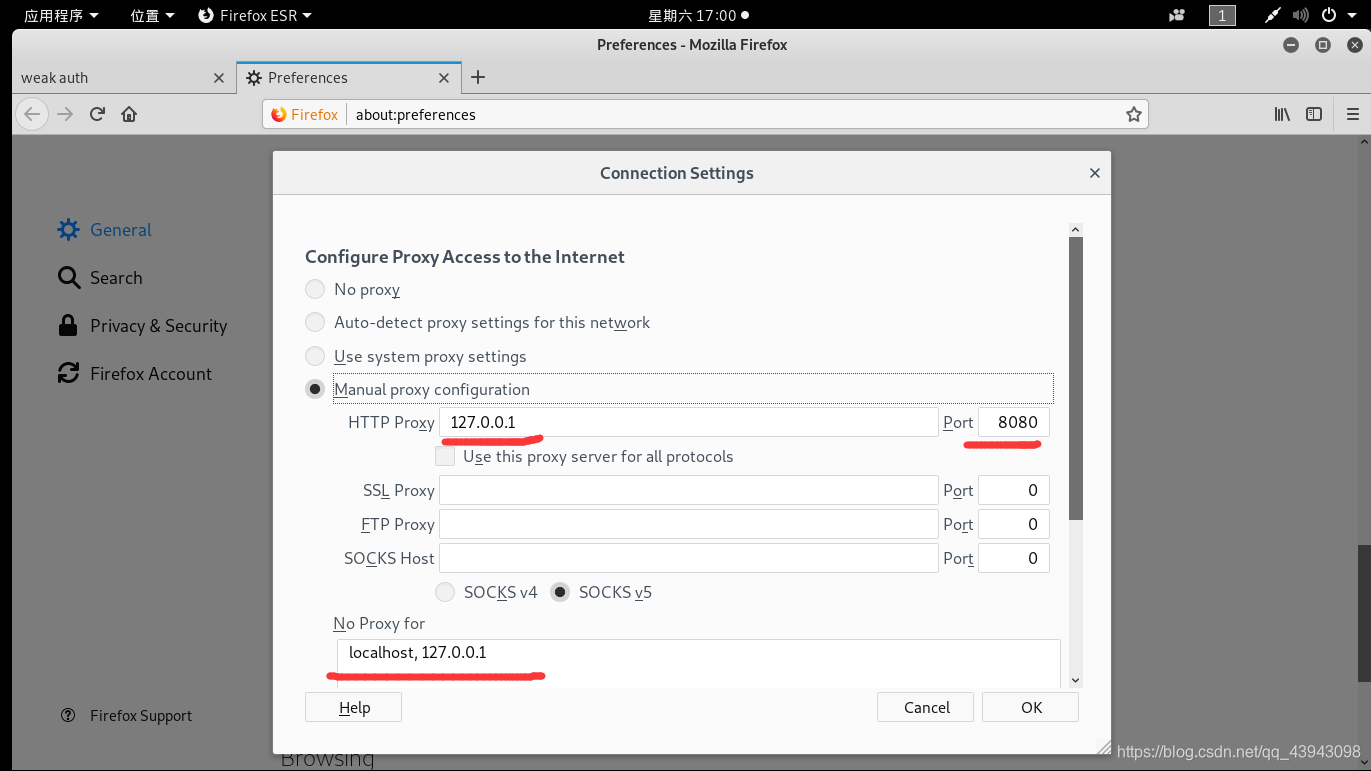
Task: Switch workspace using indicator 1
Action: (1222, 15)
